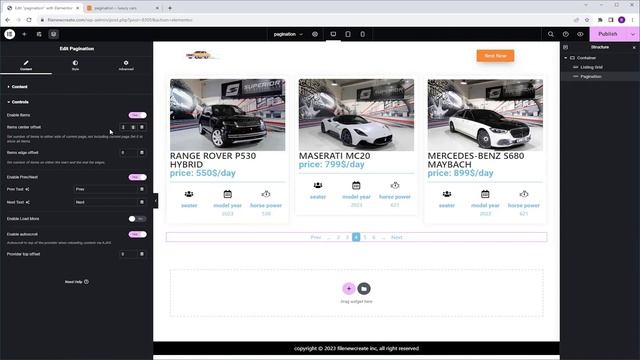Open site settings sliders icon
The width and height of the screenshot is (640, 360).
tap(39, 34)
